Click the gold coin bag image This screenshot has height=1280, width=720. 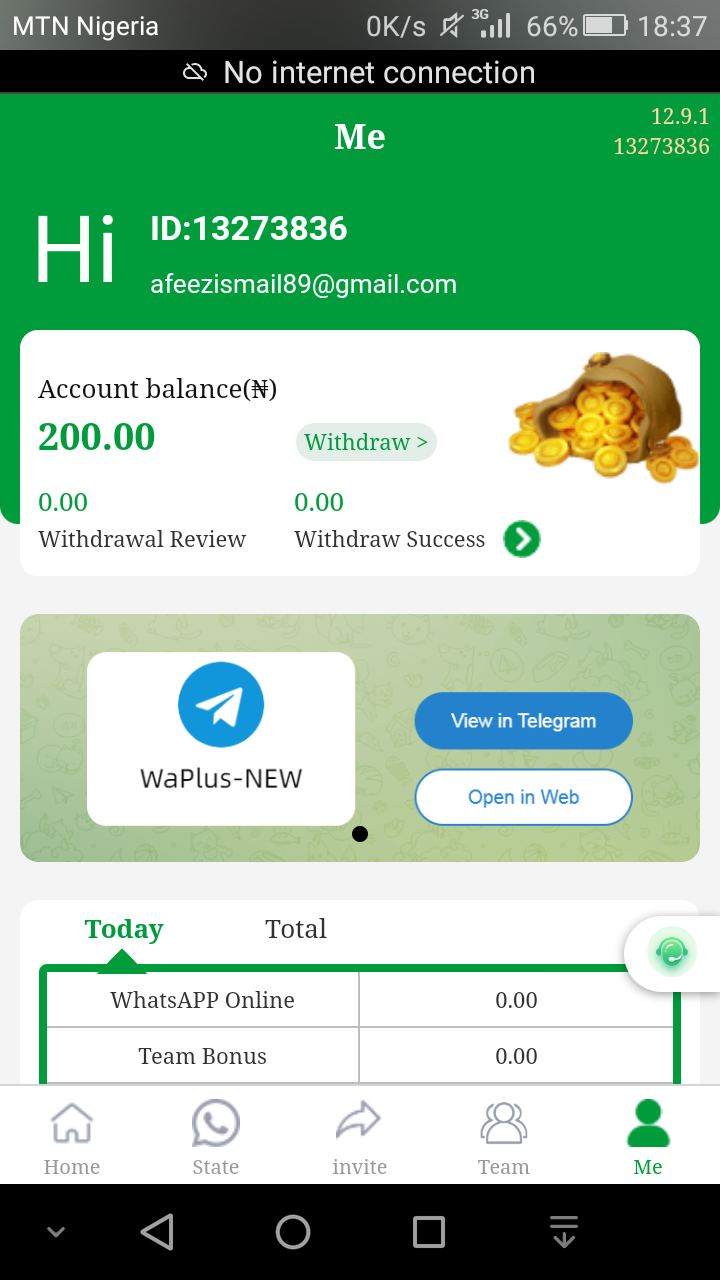point(603,416)
